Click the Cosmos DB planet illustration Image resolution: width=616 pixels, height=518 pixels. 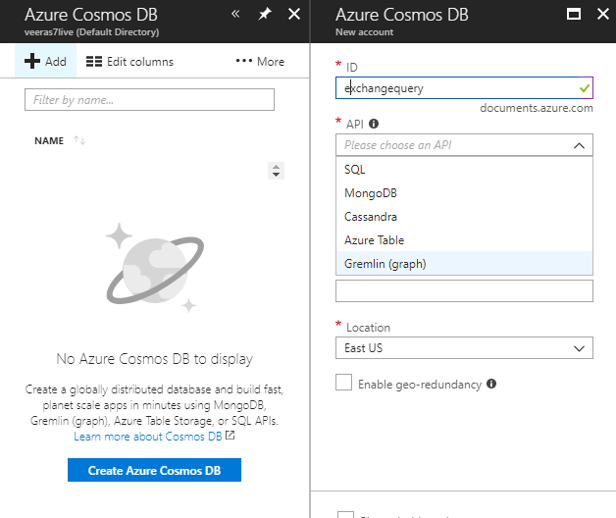[x=155, y=268]
